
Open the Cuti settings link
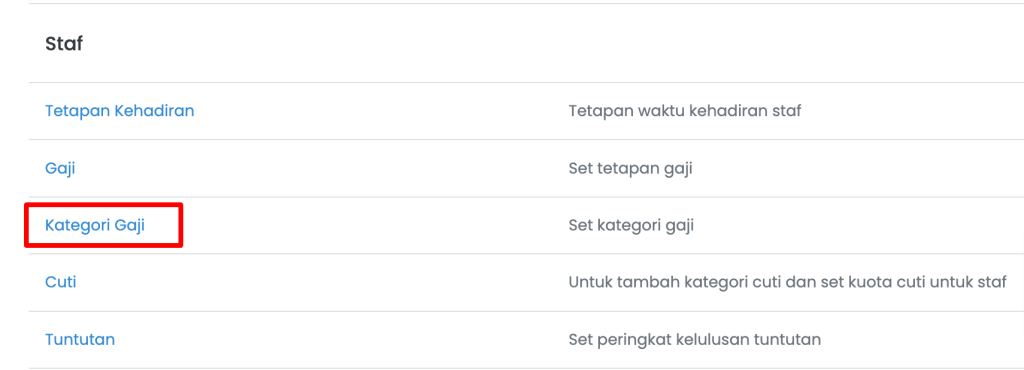[61, 283]
